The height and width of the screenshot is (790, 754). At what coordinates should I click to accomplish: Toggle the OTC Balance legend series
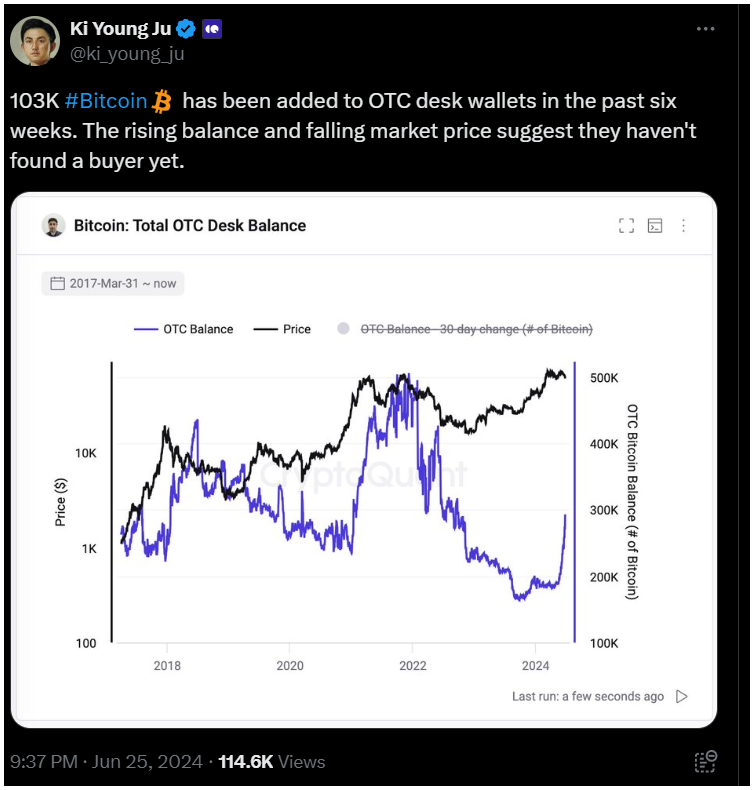pos(183,329)
